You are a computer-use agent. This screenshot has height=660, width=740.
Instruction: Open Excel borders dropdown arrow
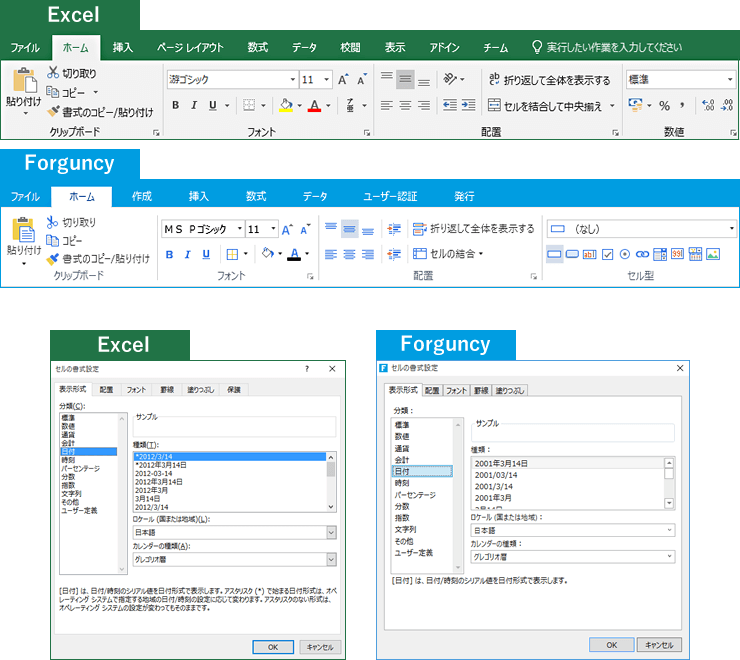tap(263, 105)
